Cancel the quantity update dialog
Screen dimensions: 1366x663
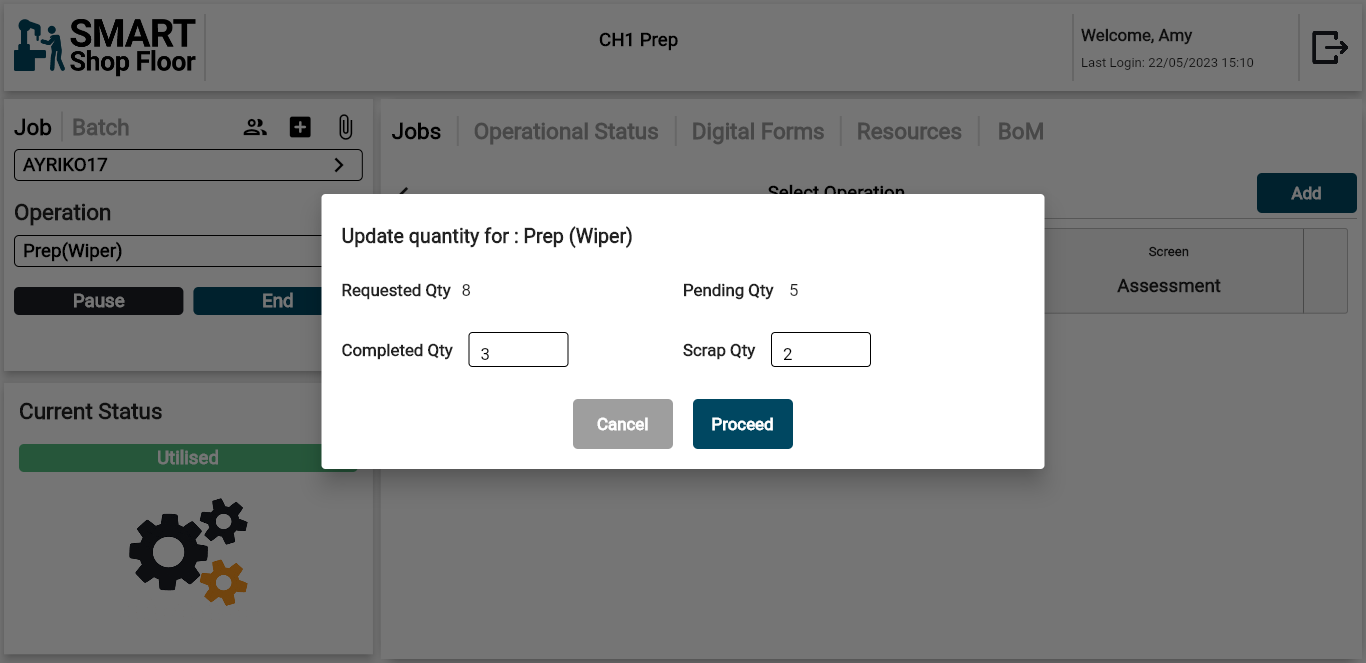[622, 424]
